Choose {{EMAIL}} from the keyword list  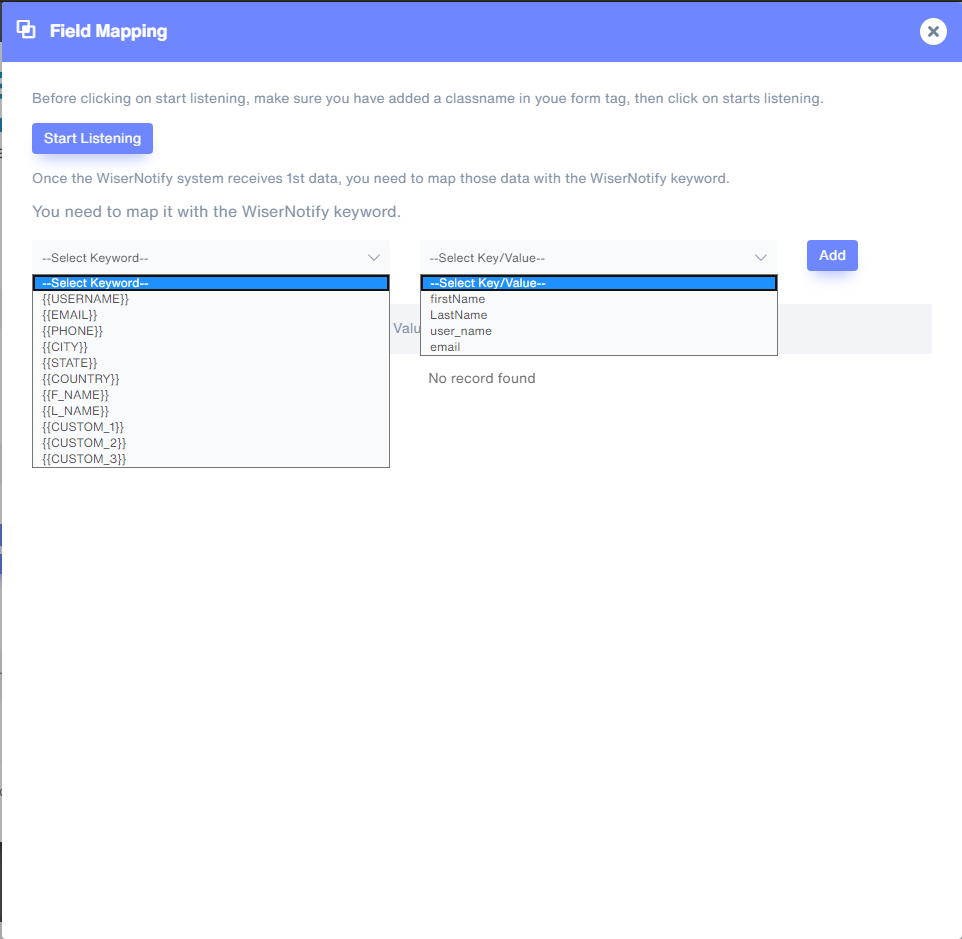(x=70, y=315)
